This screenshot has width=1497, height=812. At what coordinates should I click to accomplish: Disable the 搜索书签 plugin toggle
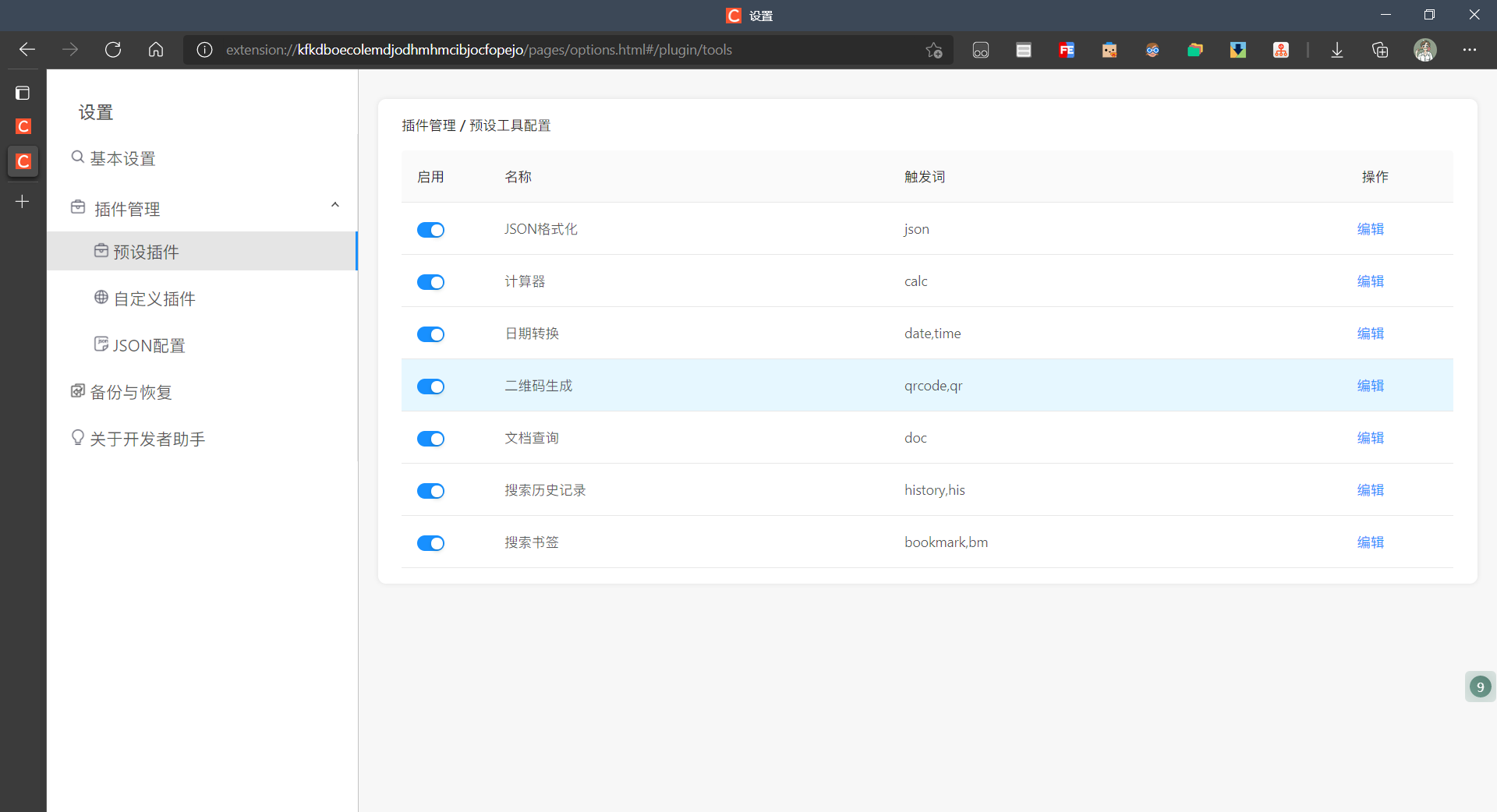430,543
